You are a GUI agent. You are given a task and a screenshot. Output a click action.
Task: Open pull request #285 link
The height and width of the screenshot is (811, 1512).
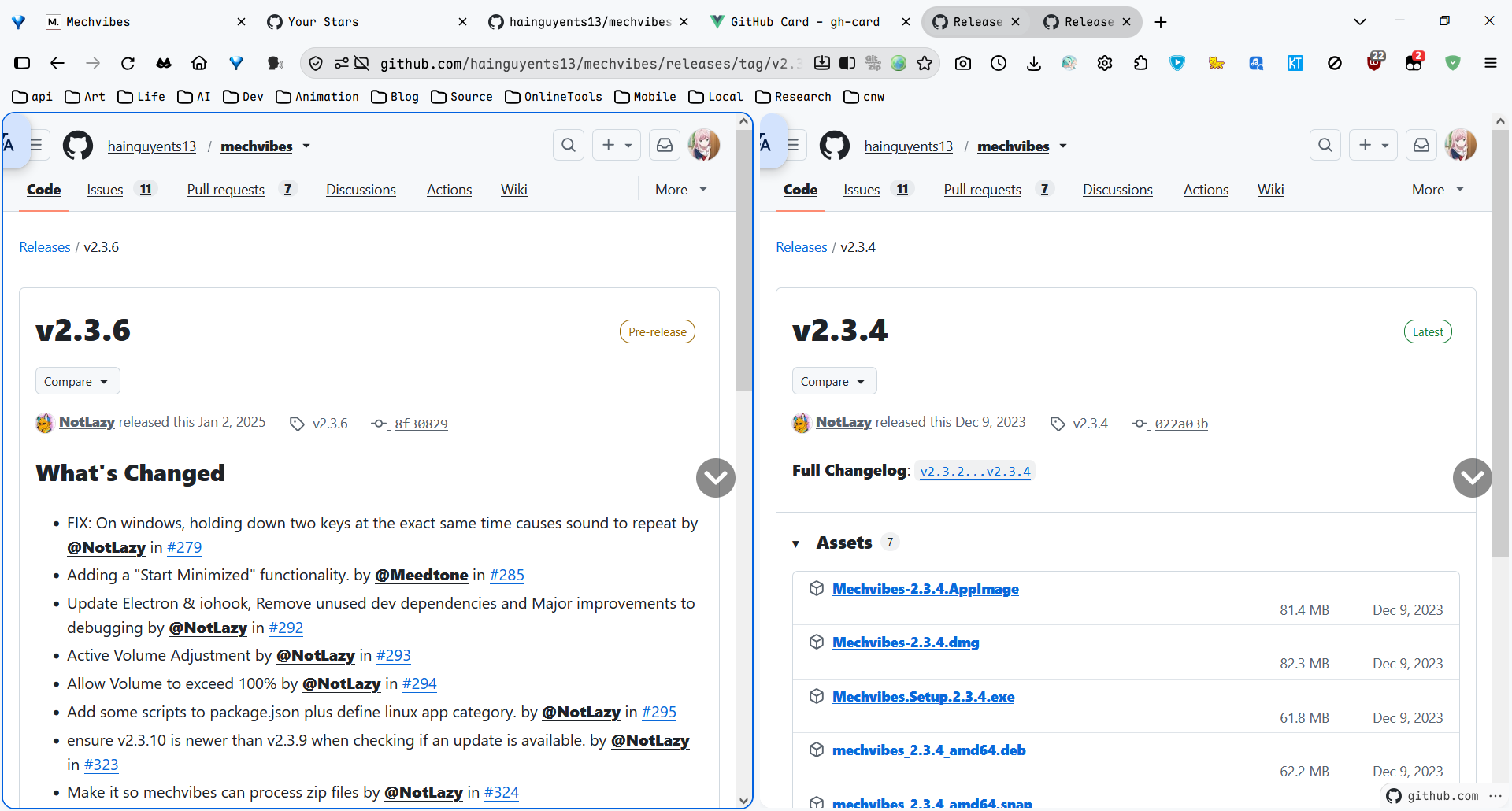[x=507, y=576]
